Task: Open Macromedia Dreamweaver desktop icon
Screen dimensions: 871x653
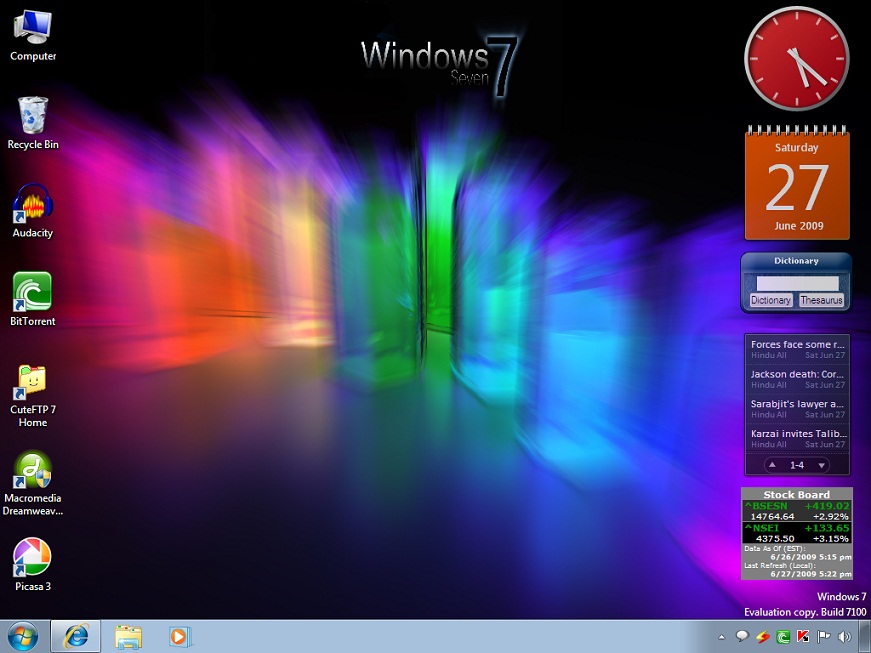Action: coord(32,470)
